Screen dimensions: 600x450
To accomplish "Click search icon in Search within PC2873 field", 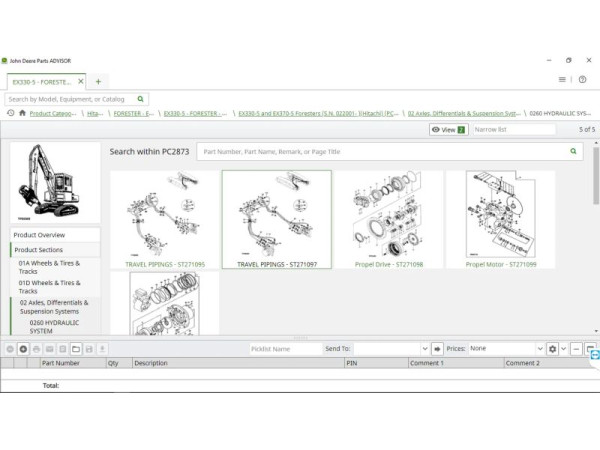I will 574,152.
